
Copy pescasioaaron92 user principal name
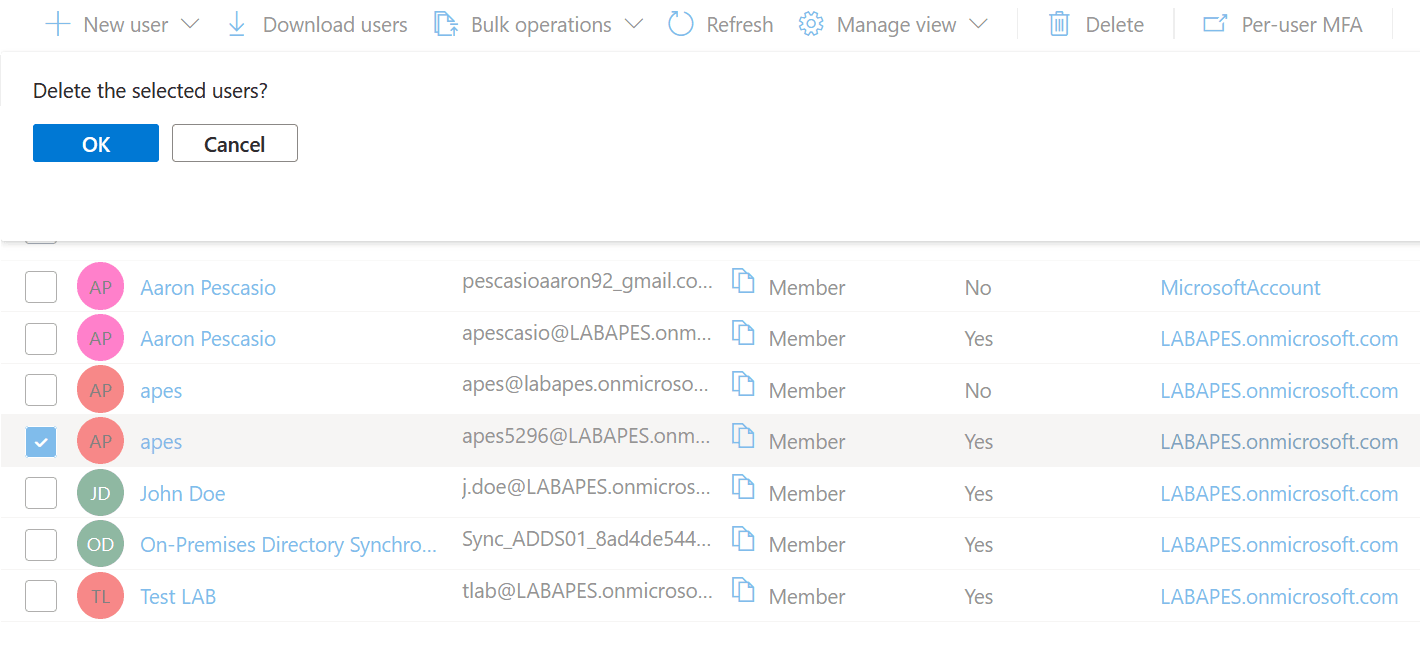tap(742, 282)
